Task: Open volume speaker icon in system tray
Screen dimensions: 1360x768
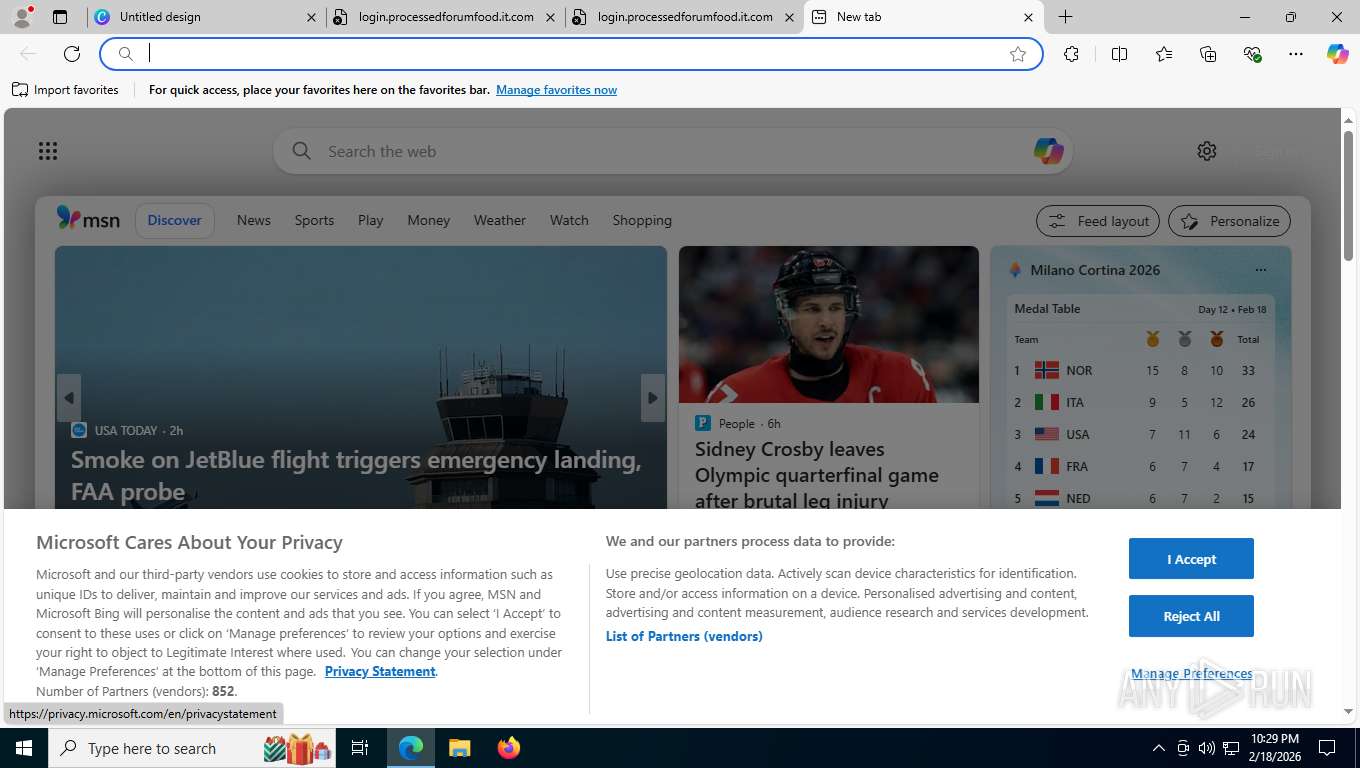Action: point(1206,748)
